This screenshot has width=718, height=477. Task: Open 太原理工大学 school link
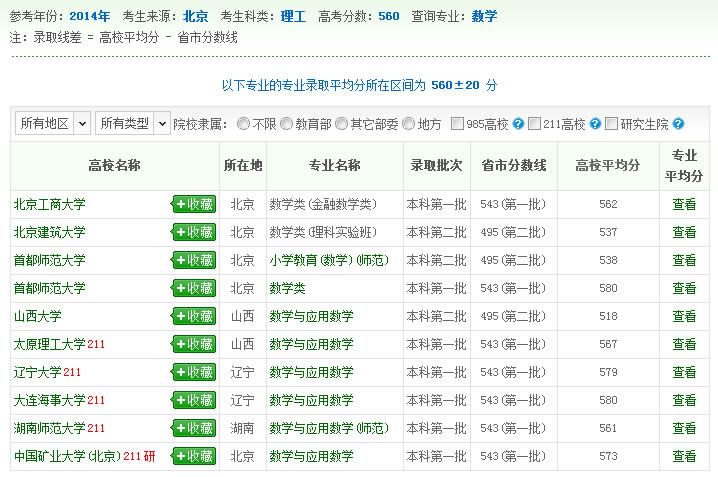tap(49, 344)
